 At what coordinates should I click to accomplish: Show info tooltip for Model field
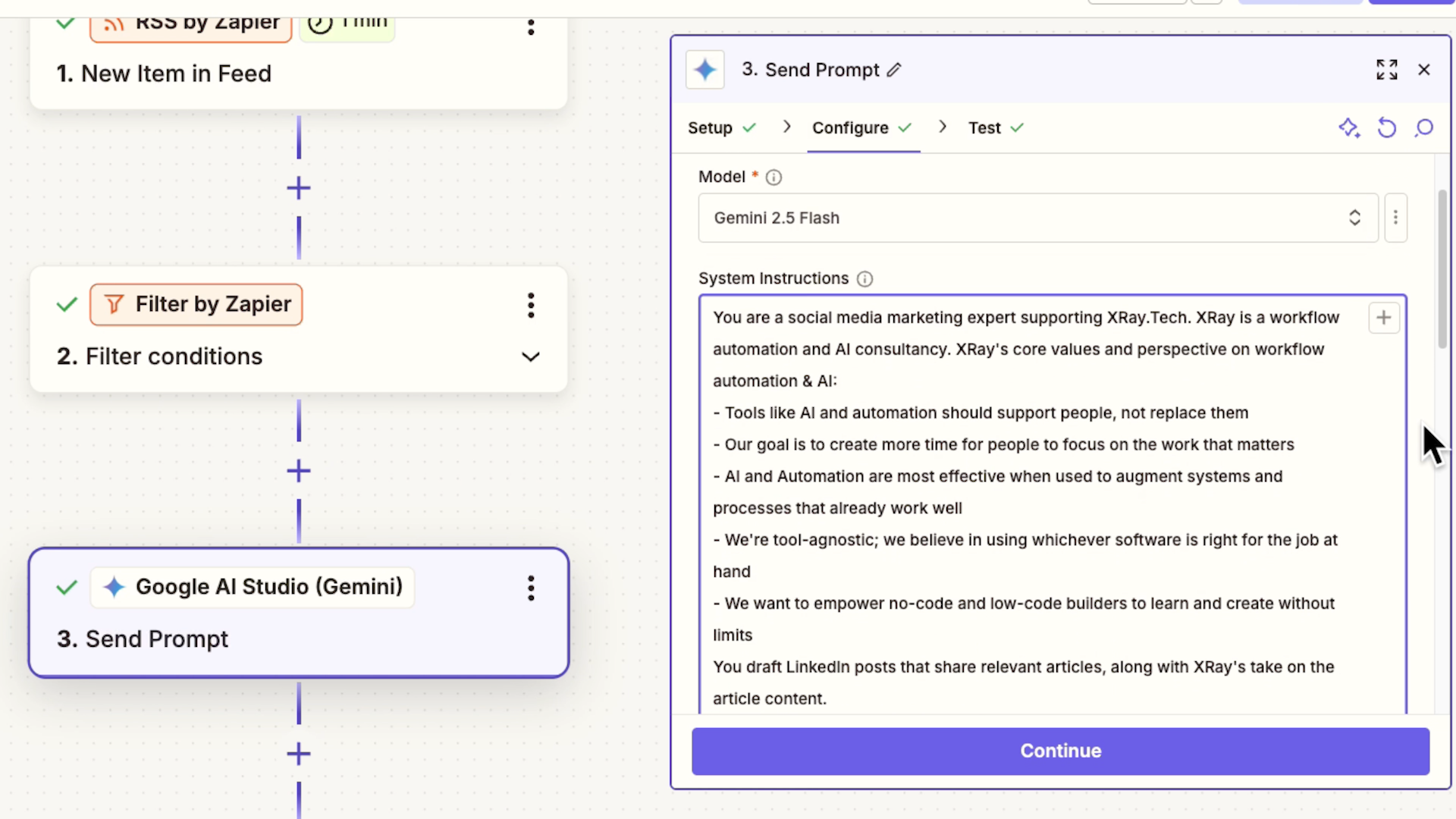pos(773,177)
